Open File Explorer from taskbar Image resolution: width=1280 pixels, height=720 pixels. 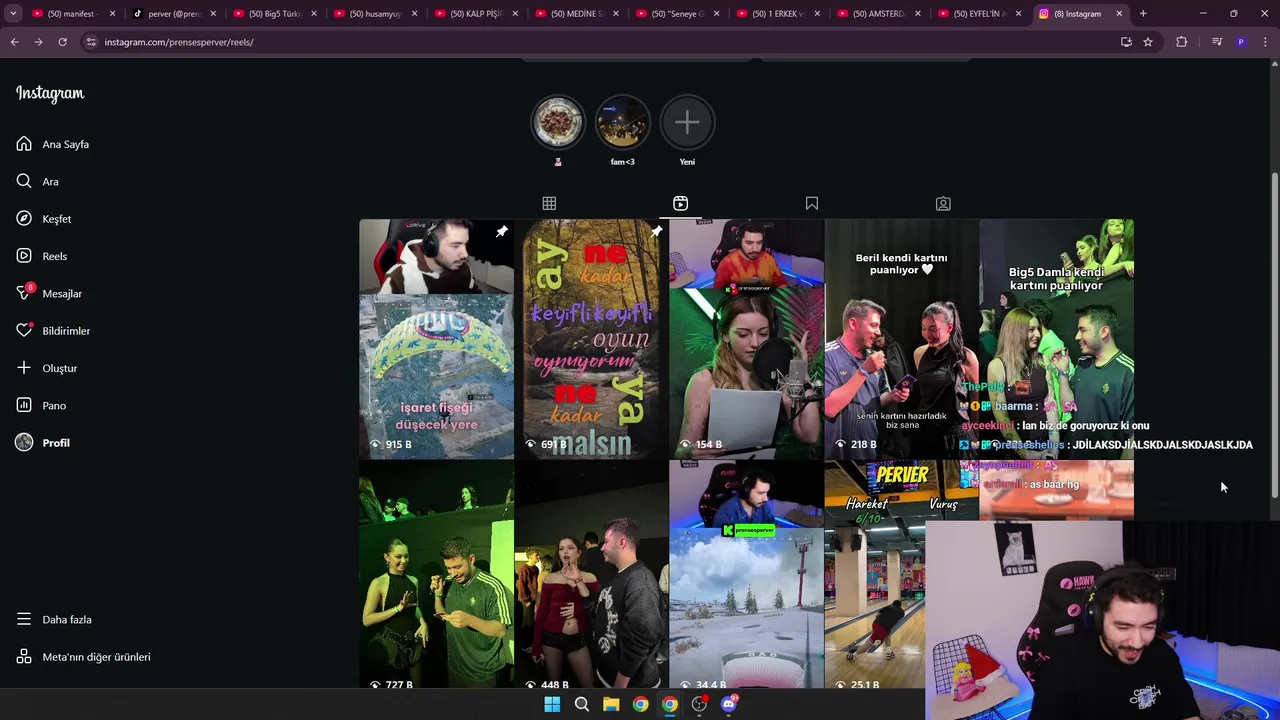tap(611, 704)
